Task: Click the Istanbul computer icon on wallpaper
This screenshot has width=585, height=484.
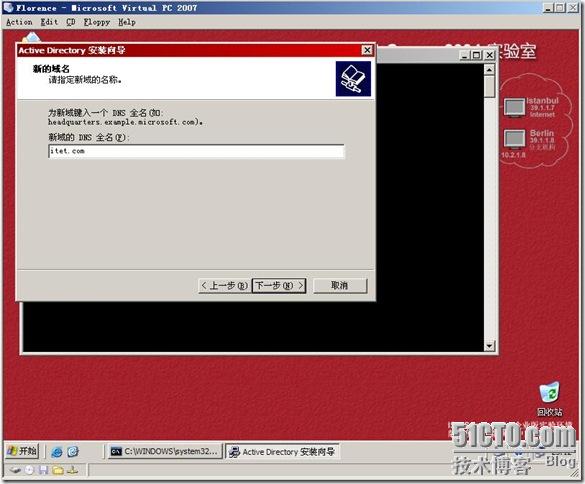Action: 514,107
